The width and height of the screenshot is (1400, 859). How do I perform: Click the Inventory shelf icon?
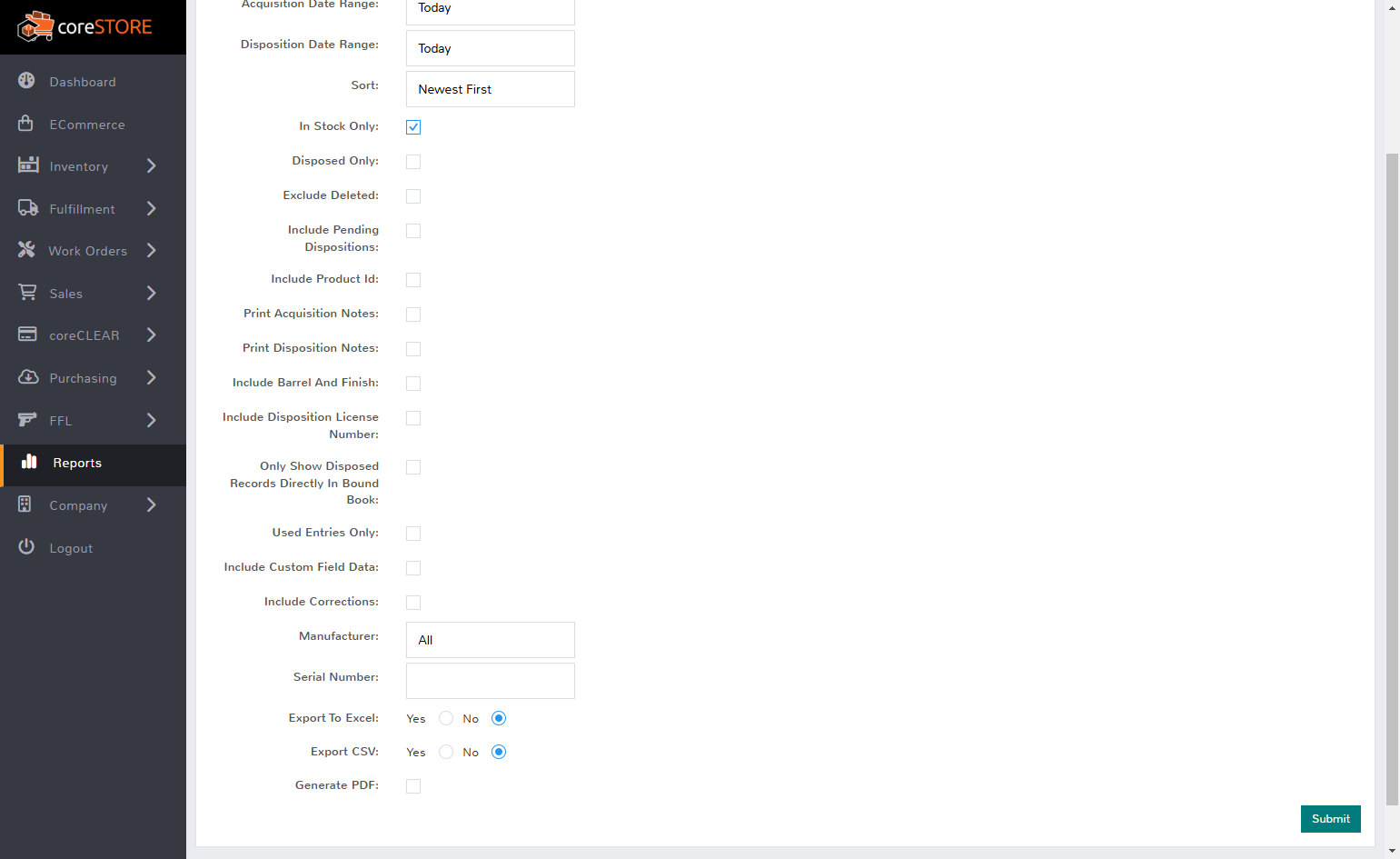coord(28,165)
